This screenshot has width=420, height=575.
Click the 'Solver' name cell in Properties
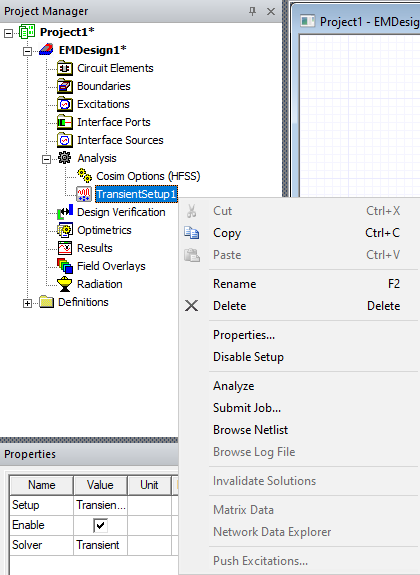click(41, 545)
